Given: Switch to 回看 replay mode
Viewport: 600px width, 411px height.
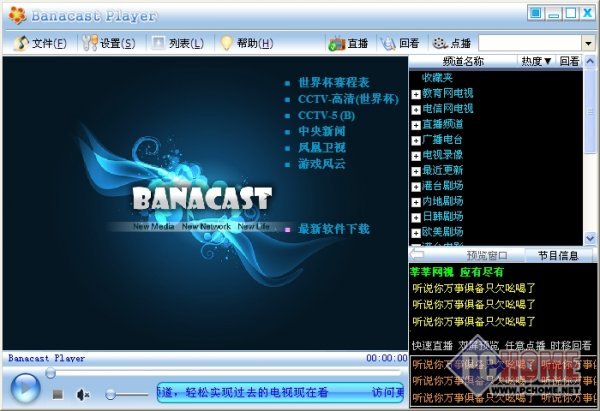Looking at the screenshot, I should click(400, 43).
